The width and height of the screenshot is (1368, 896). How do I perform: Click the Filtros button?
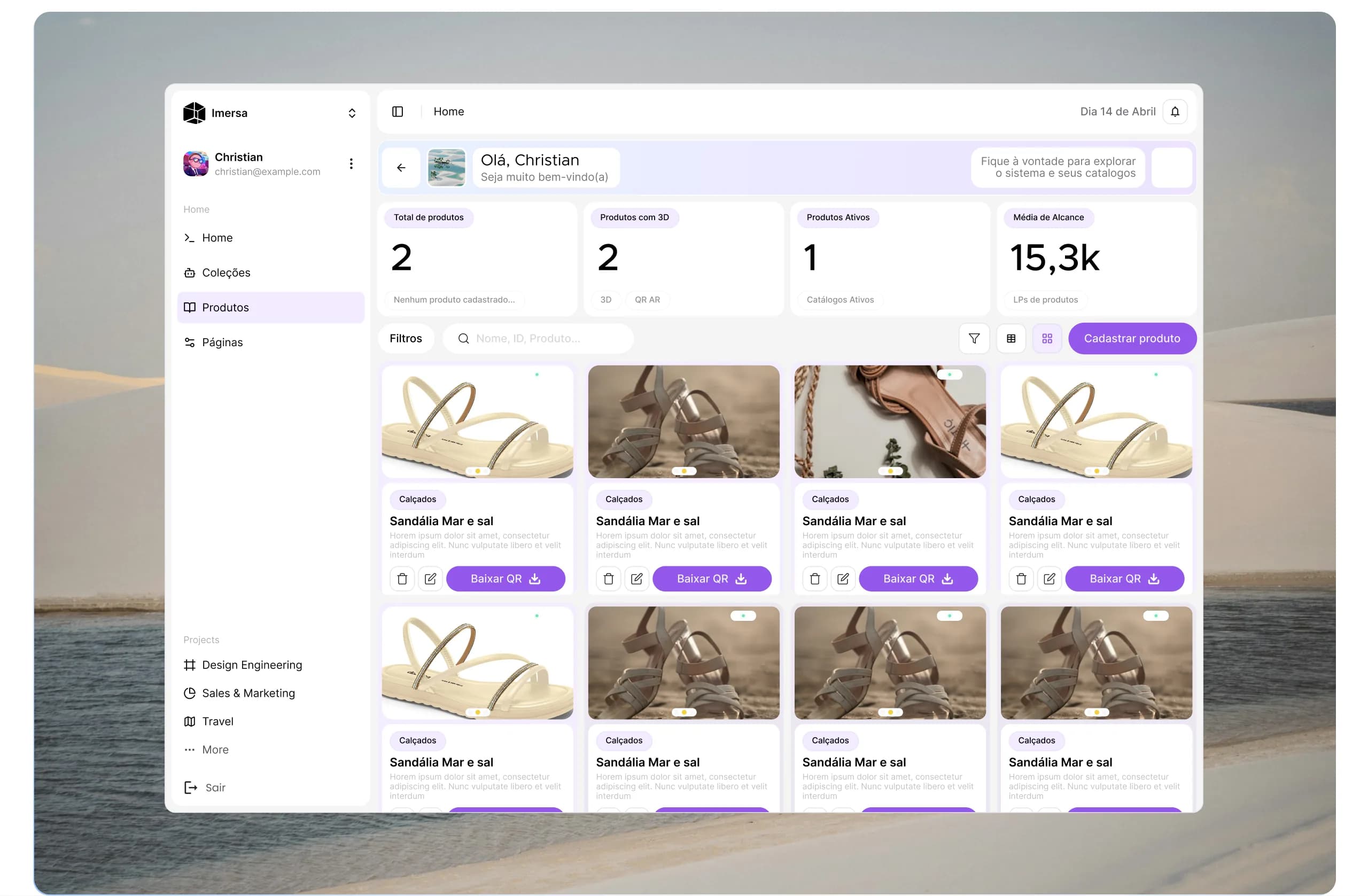tap(405, 339)
